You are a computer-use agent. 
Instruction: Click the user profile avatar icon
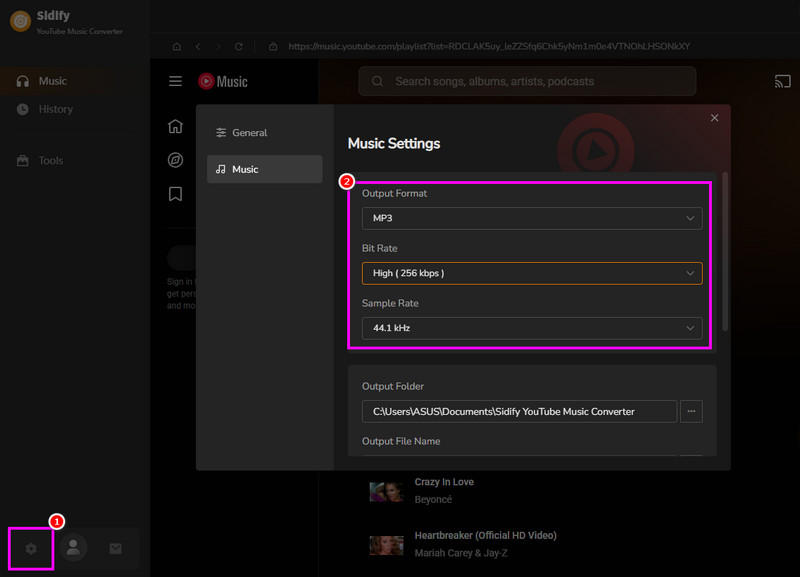pos(73,547)
